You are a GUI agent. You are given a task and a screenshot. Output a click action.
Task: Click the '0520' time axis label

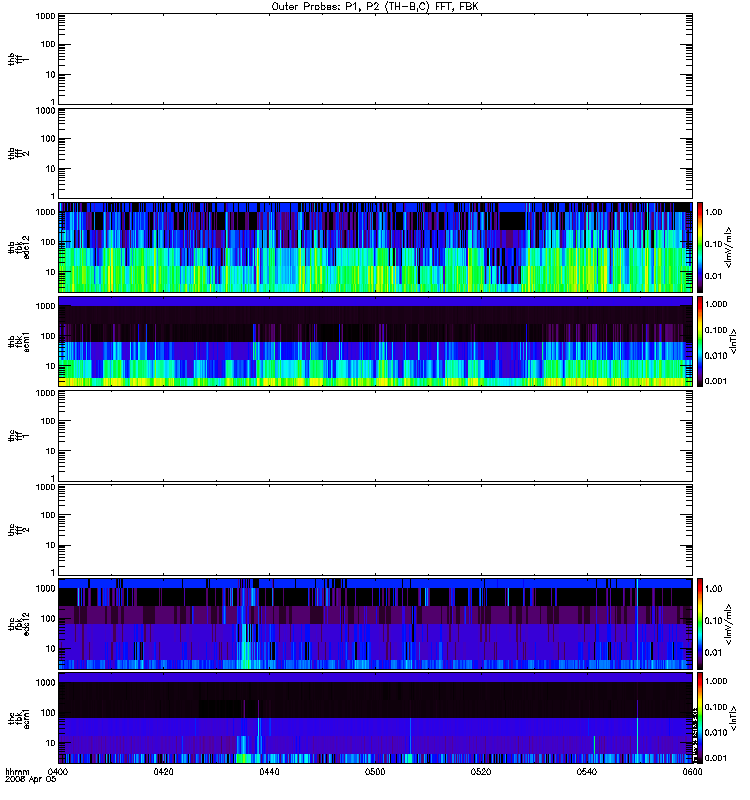click(481, 772)
